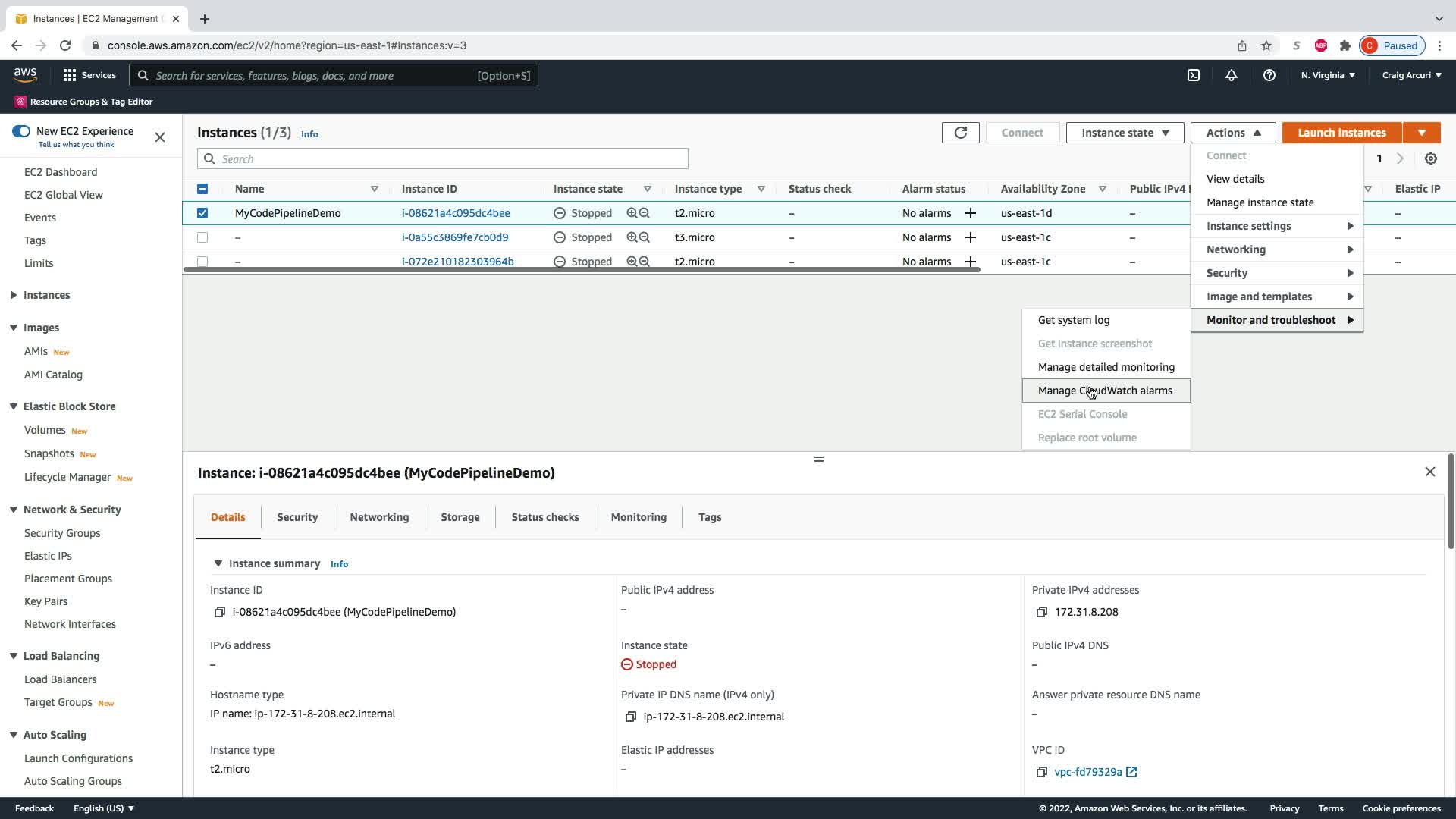Click the instances Search input field
The width and height of the screenshot is (1456, 819).
443,159
